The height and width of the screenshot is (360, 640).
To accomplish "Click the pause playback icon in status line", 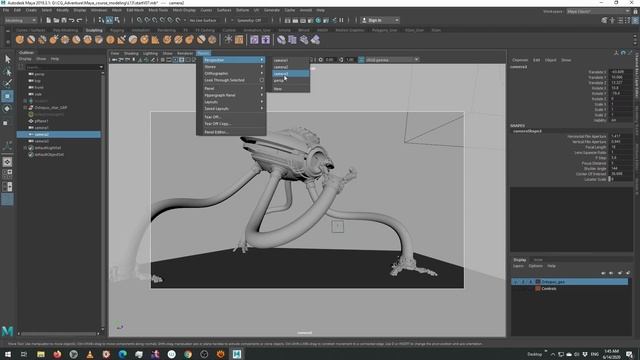I will [342, 20].
